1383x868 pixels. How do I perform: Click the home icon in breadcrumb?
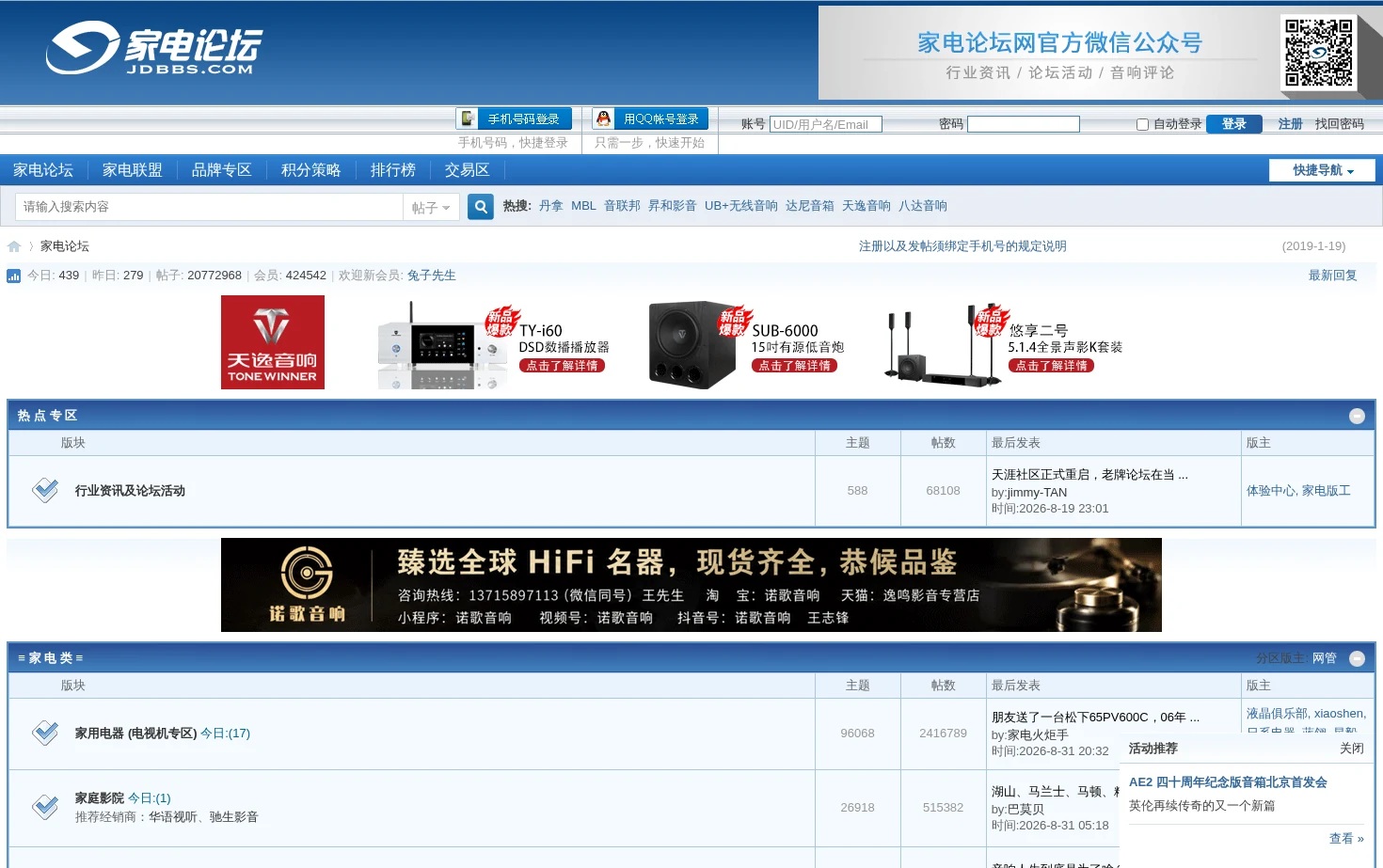pos(14,246)
